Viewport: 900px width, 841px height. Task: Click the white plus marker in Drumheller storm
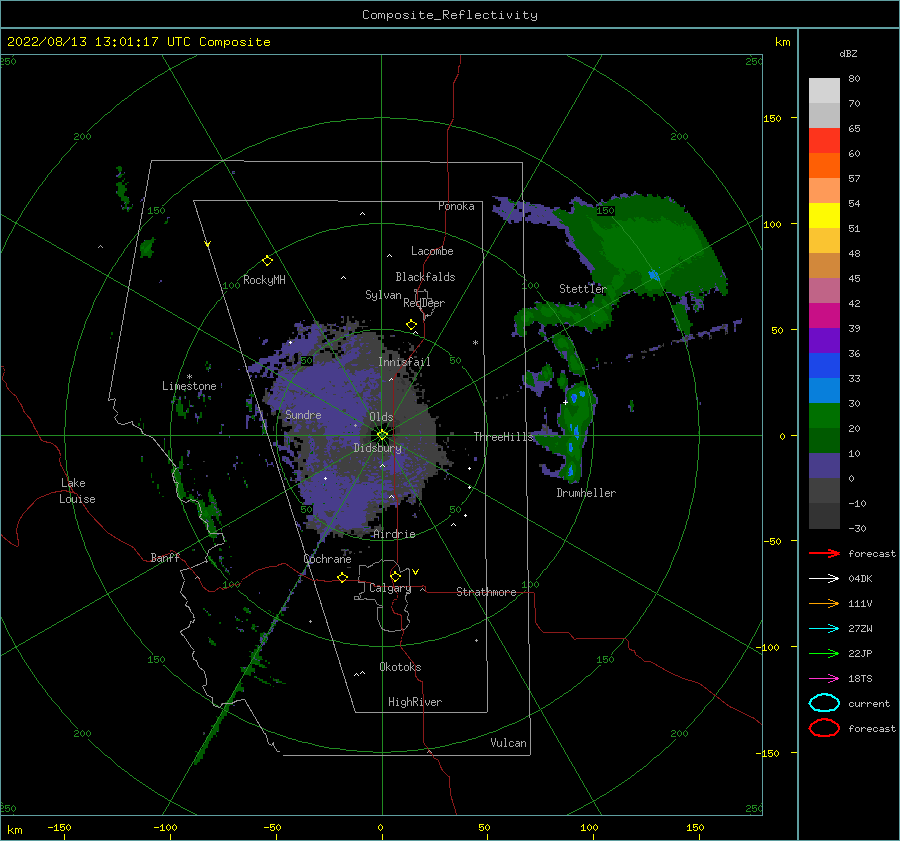[565, 402]
